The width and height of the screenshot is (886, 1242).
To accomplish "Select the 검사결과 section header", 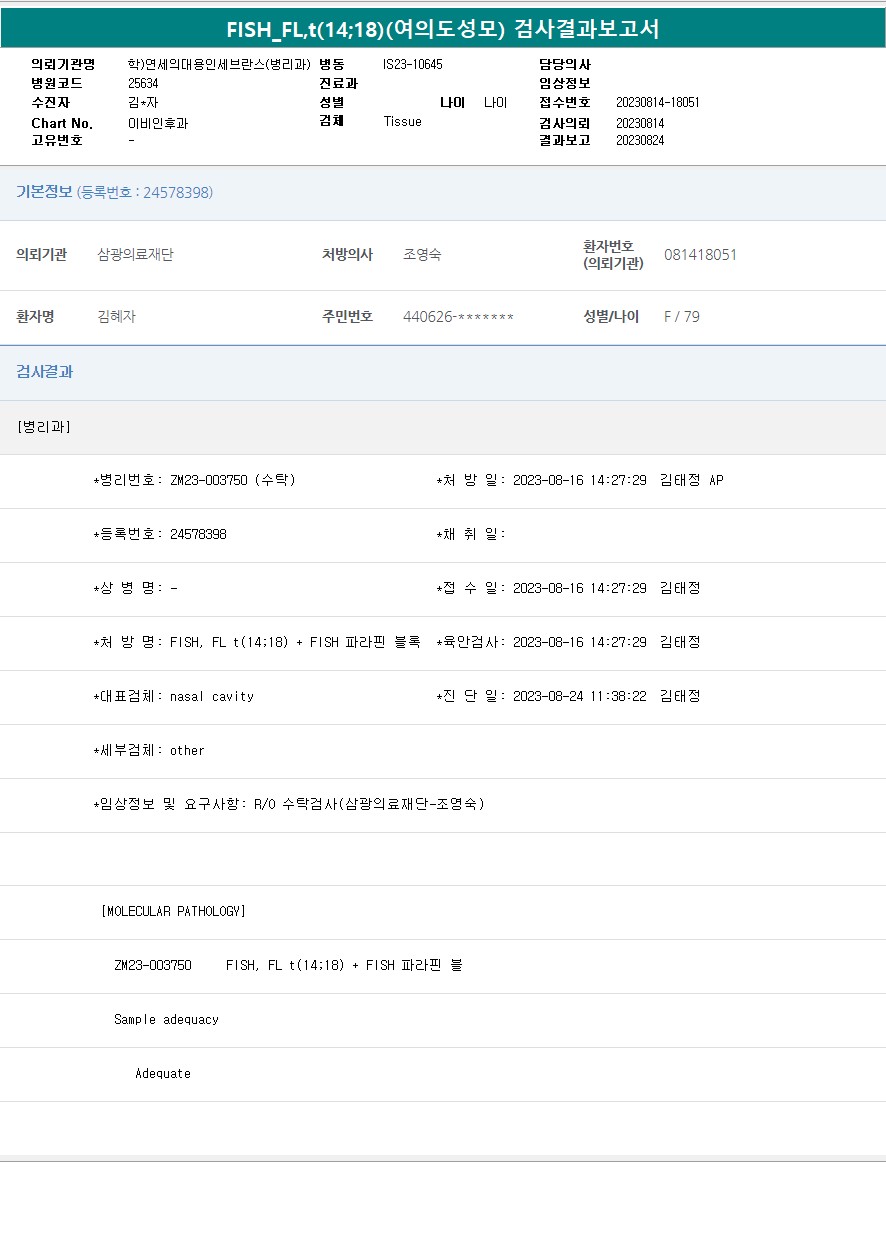I will pos(44,372).
